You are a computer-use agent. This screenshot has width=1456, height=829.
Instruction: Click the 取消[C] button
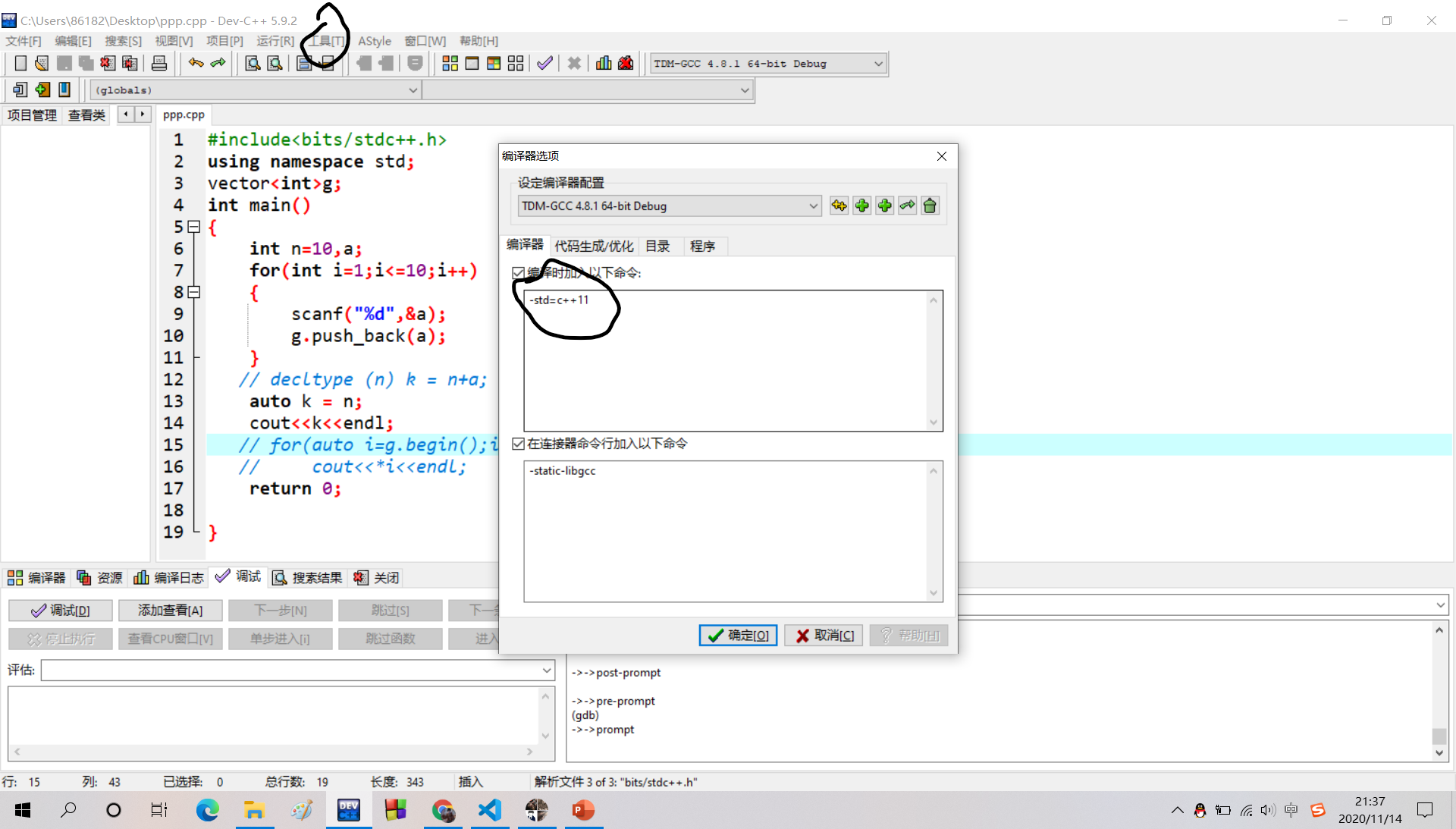point(823,636)
